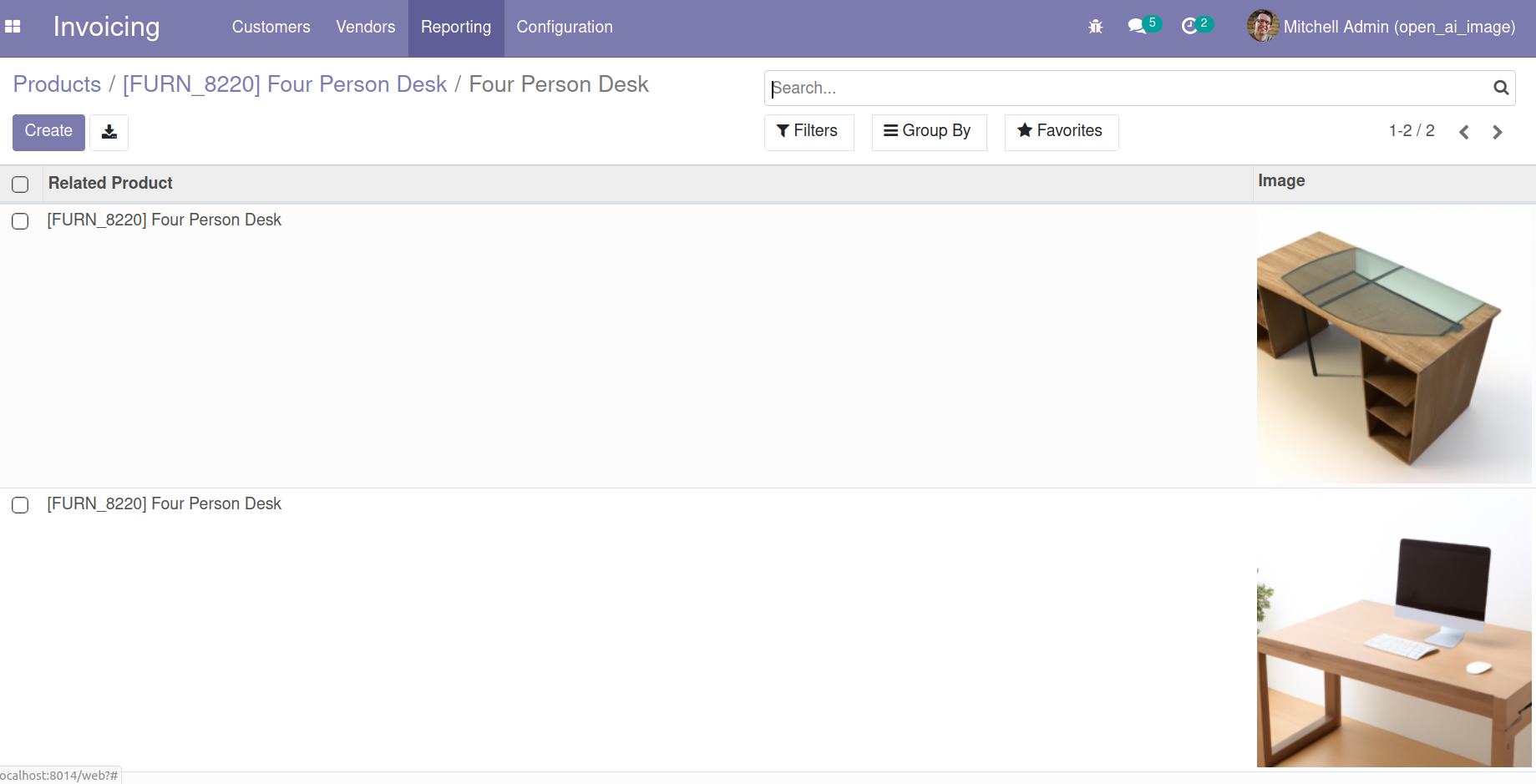The image size is (1536, 784).
Task: Open the apps grid menu icon
Action: click(13, 27)
